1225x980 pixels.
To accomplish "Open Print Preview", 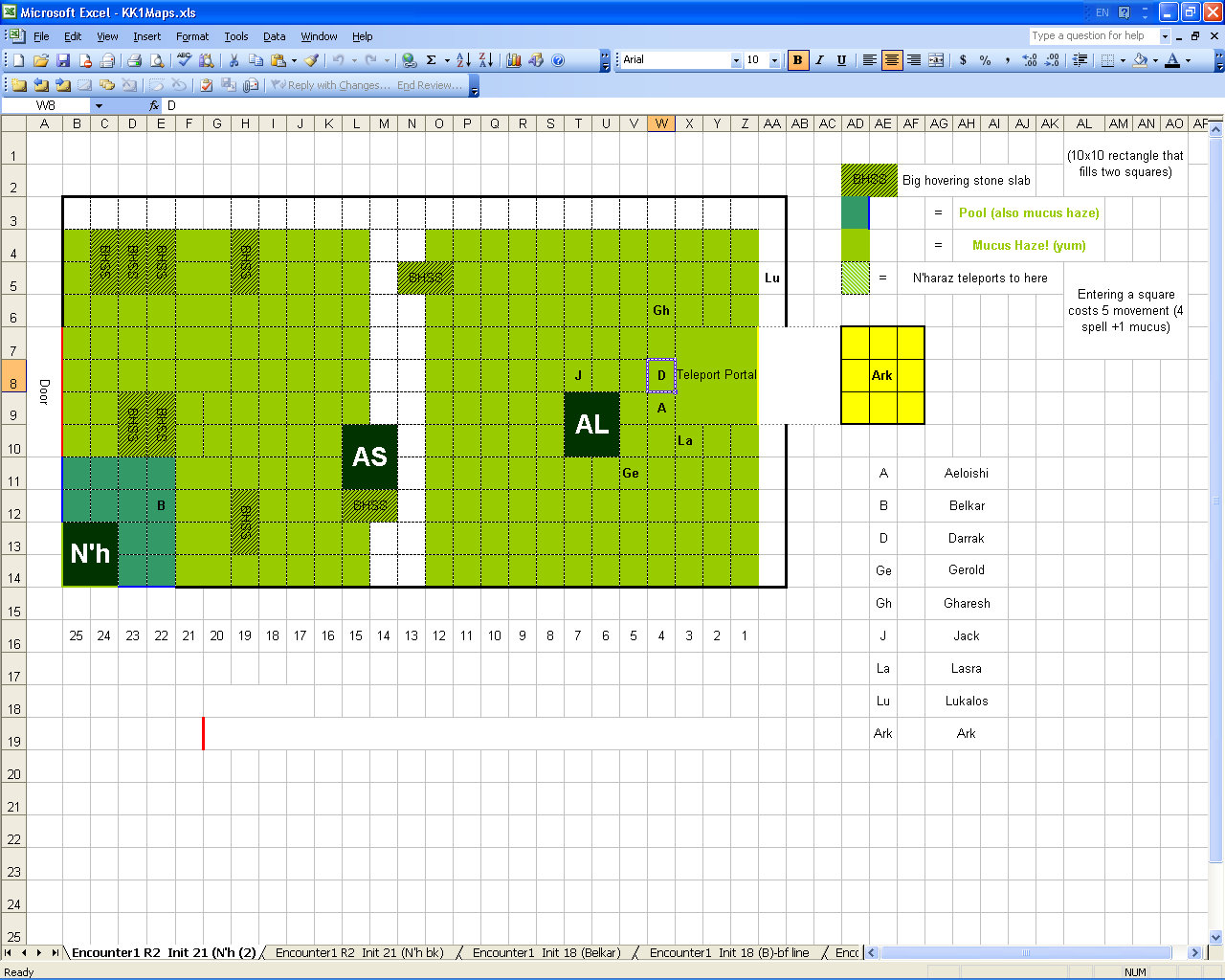I will pyautogui.click(x=157, y=60).
